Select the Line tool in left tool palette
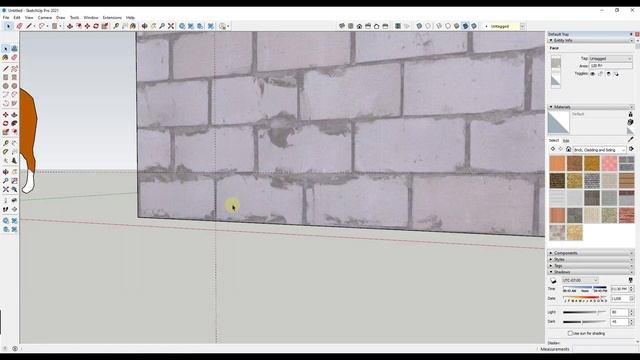This screenshot has width=640, height=360. [5, 69]
